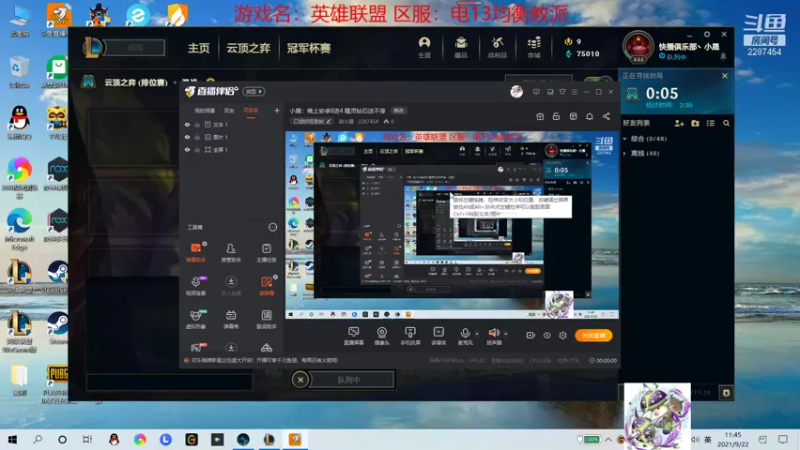Click the orange 关闭直播 button

[593, 335]
